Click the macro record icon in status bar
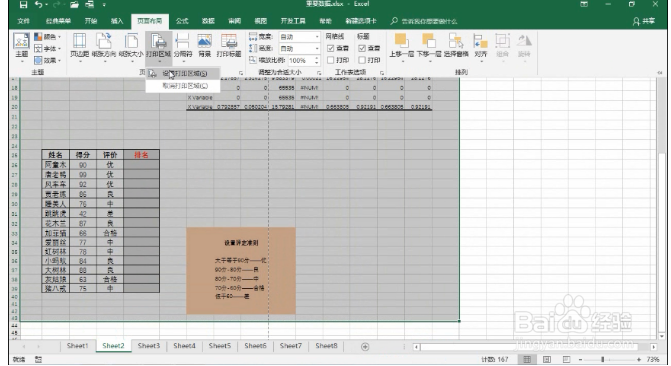The height and width of the screenshot is (366, 671). pos(38,360)
